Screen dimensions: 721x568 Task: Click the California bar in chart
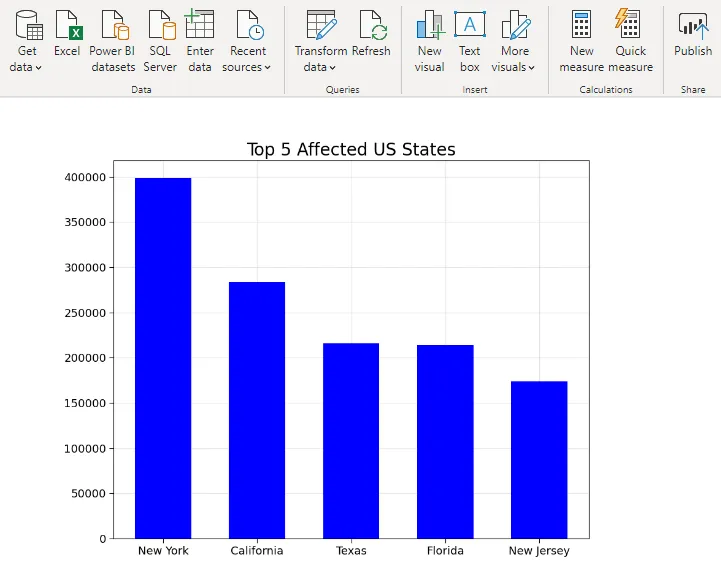[x=257, y=410]
